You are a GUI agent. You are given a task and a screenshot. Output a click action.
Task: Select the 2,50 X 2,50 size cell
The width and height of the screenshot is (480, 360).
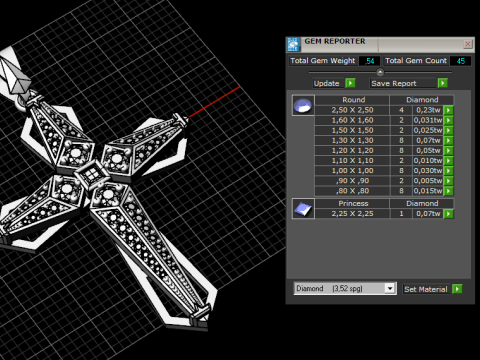tap(352, 110)
